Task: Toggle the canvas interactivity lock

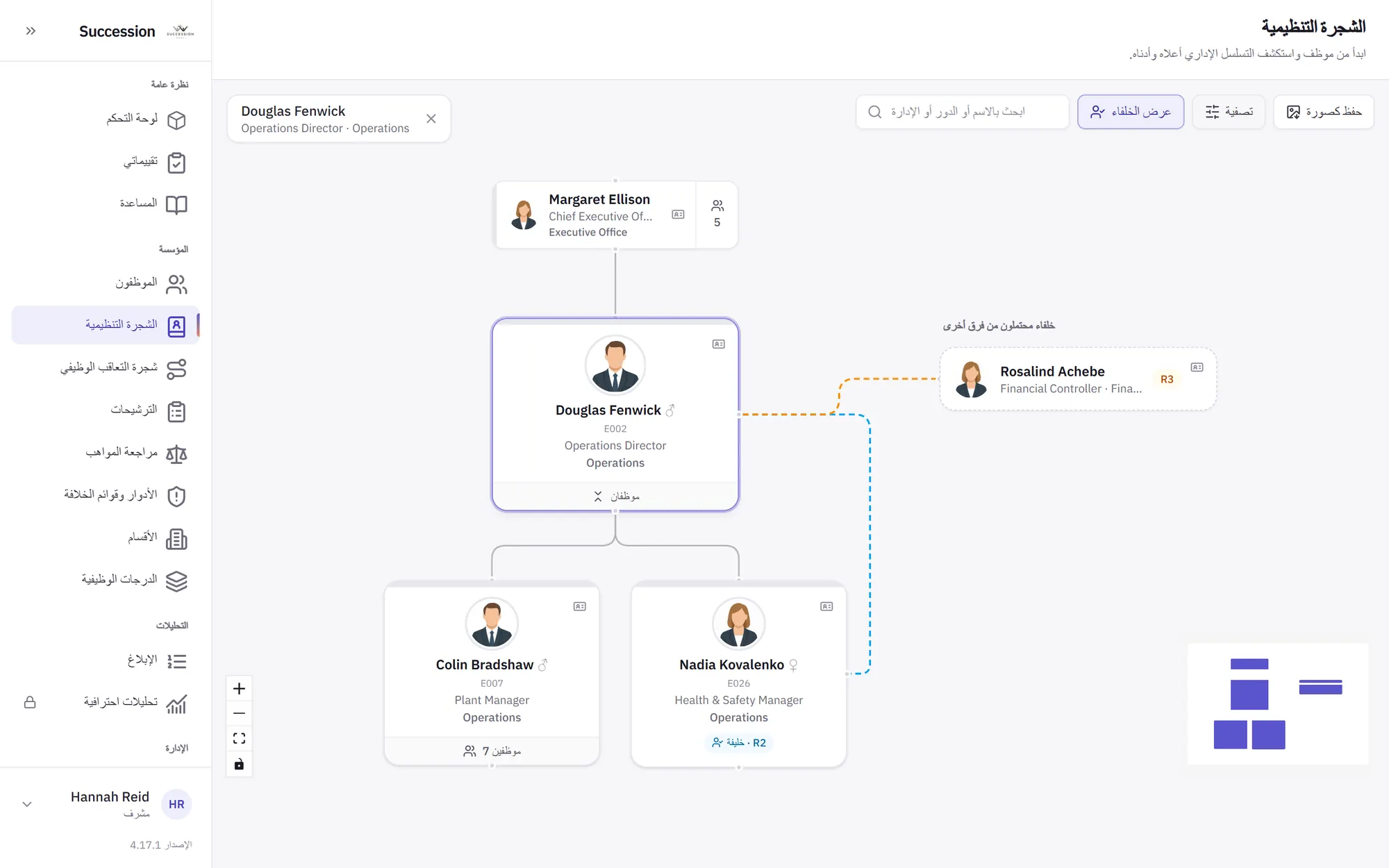Action: click(x=239, y=764)
